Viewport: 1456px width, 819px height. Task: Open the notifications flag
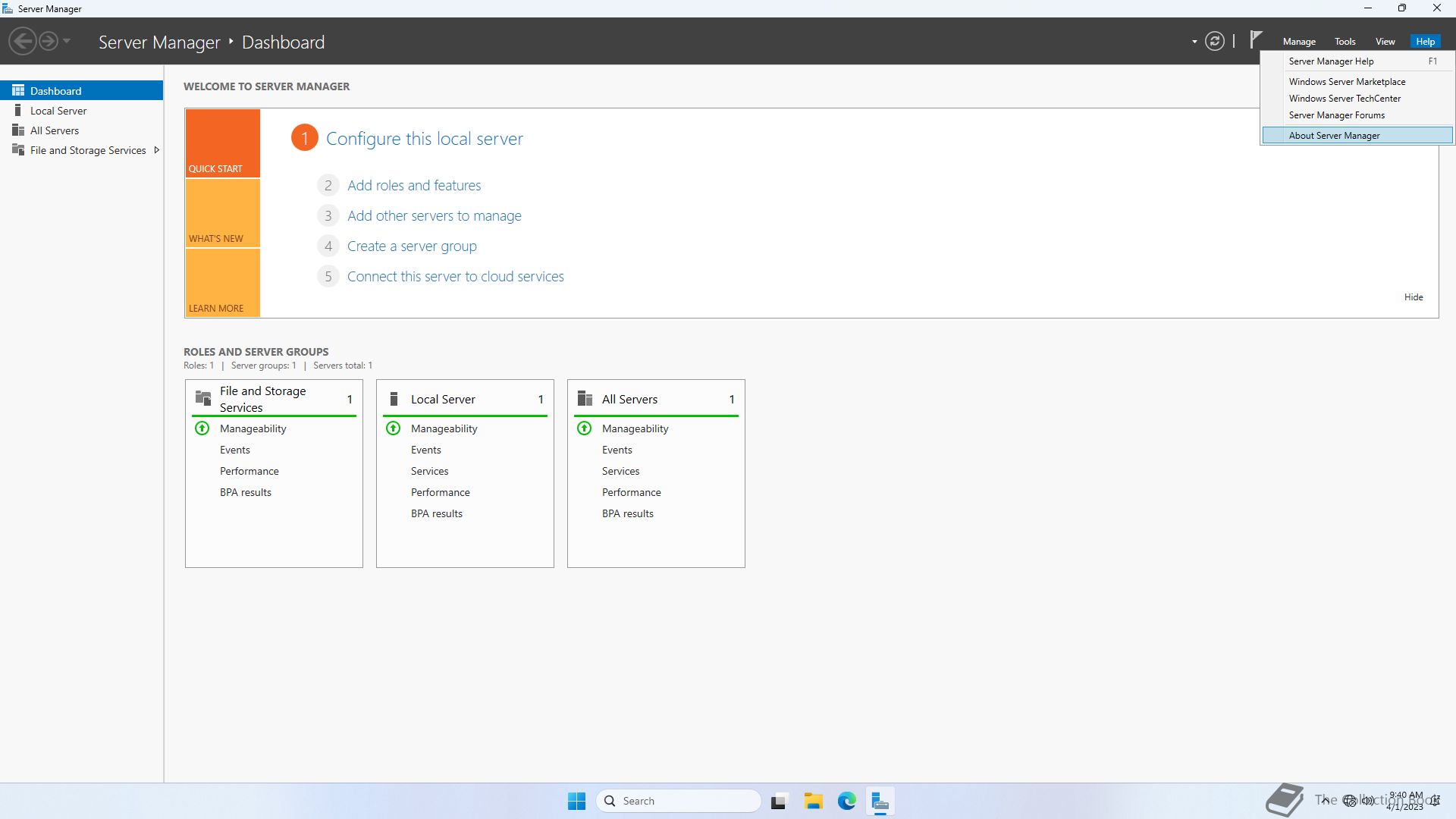[x=1256, y=39]
